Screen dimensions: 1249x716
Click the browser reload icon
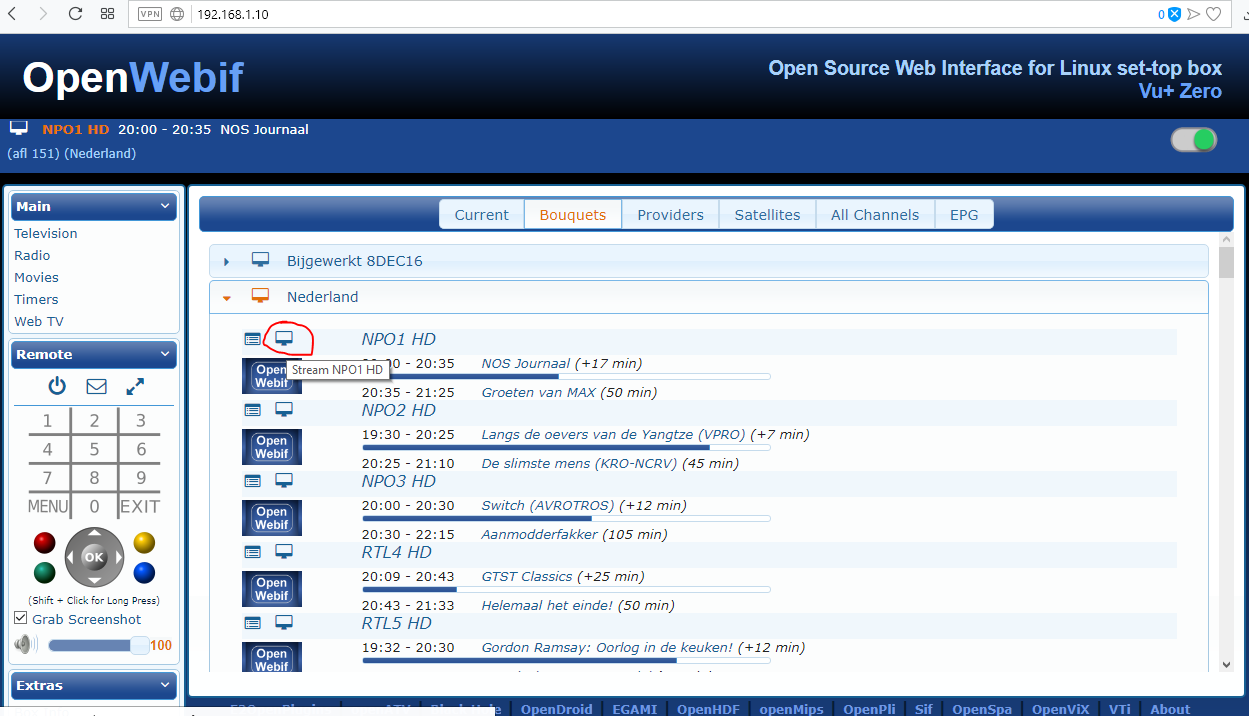[x=75, y=14]
